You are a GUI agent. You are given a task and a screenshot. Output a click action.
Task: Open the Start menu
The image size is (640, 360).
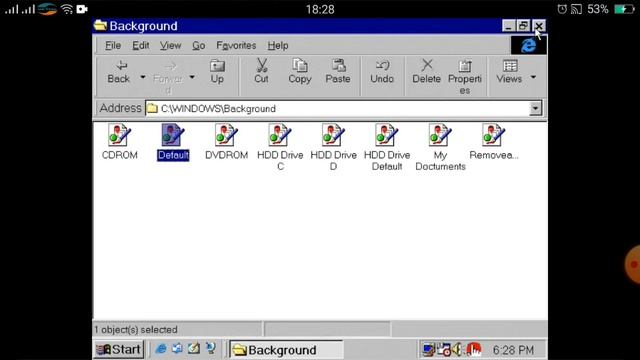pos(119,349)
